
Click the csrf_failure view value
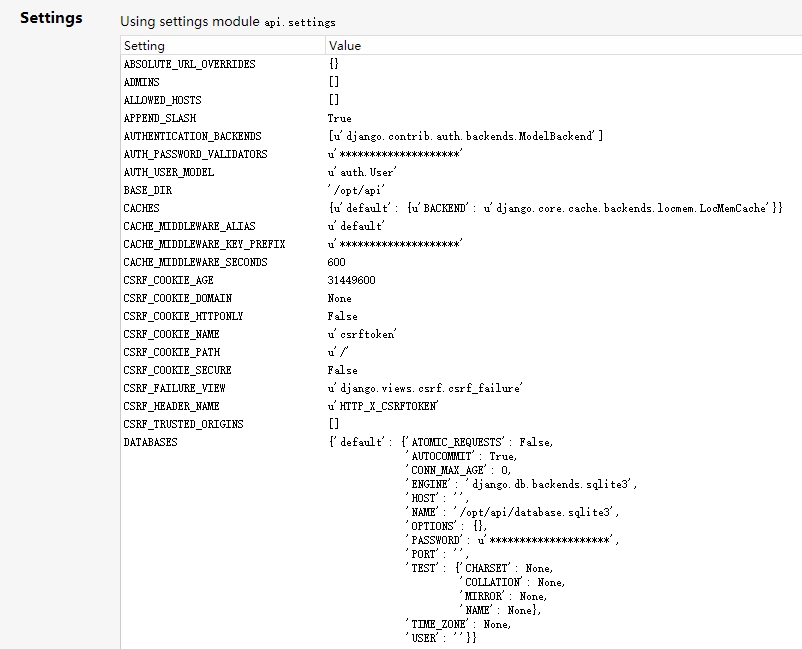point(426,388)
